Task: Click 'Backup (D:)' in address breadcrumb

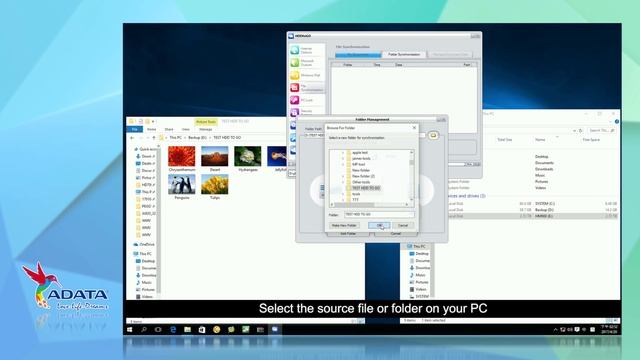Action: point(198,138)
